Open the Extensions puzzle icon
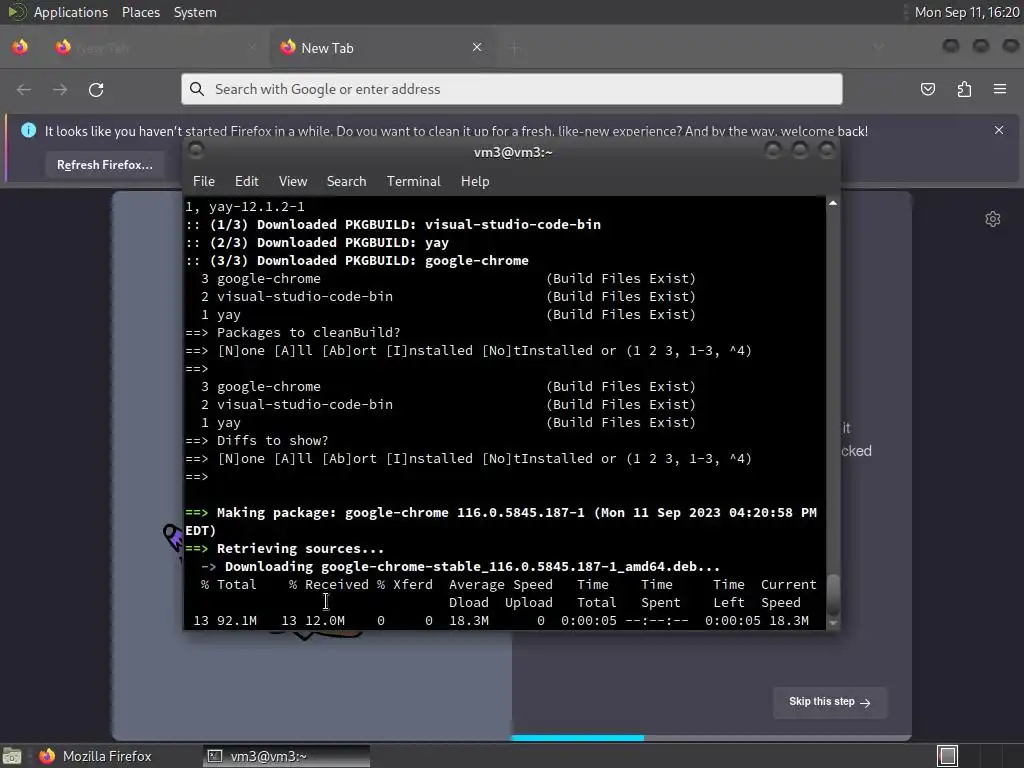 964,89
